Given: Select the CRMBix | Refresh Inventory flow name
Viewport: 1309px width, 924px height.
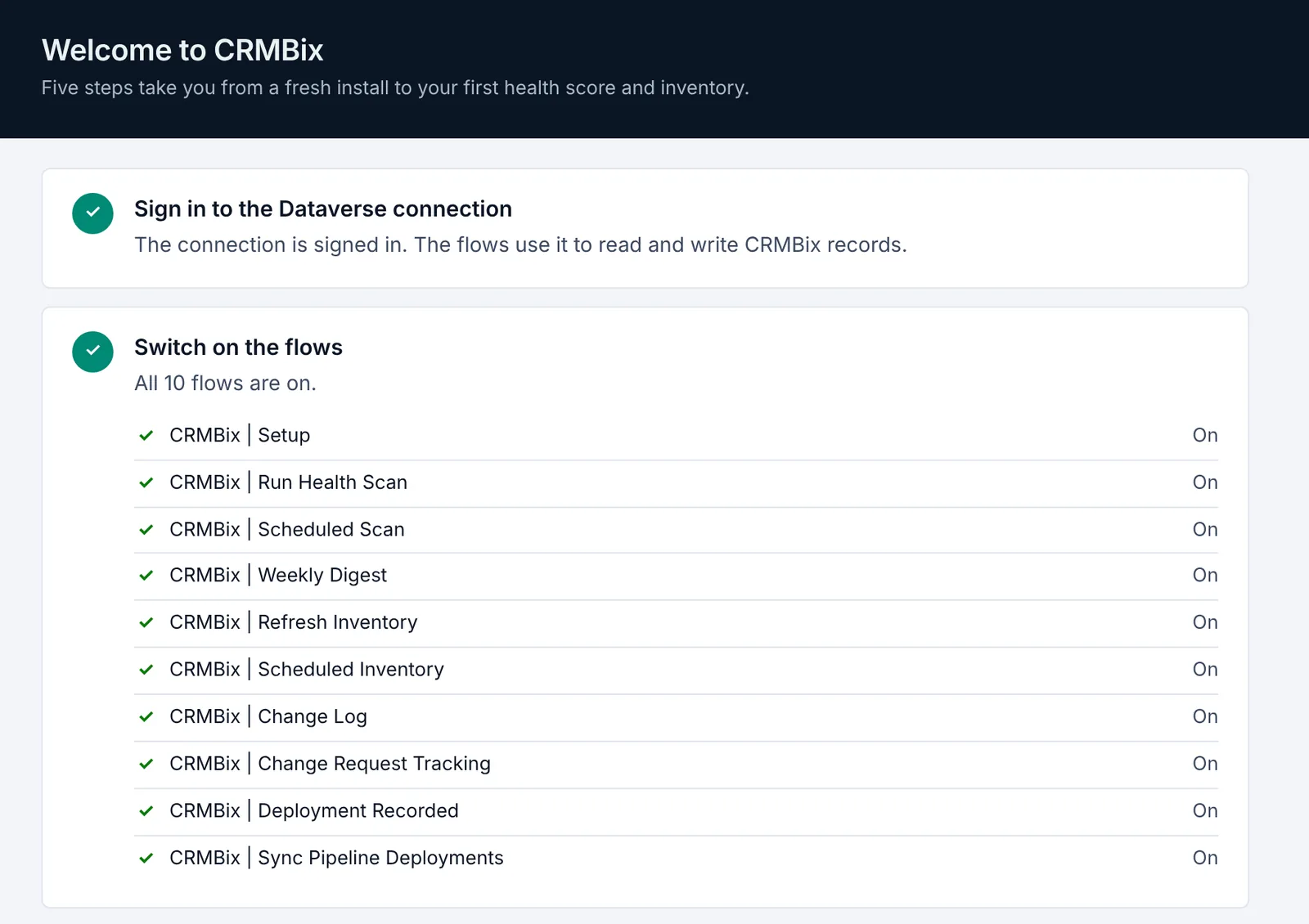Looking at the screenshot, I should 294,622.
